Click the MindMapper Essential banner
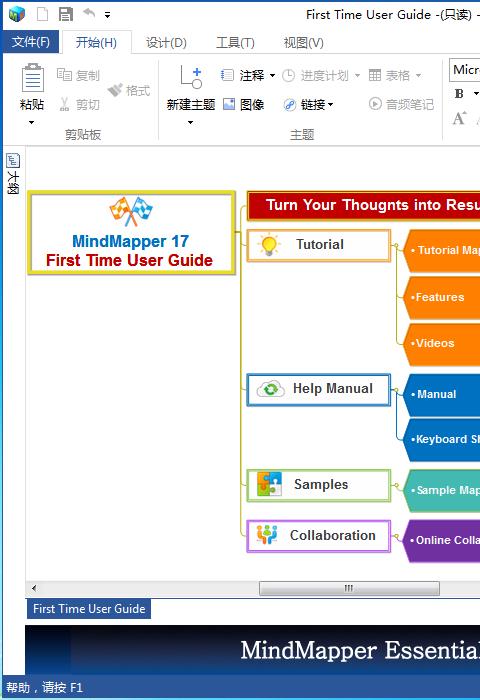This screenshot has width=480, height=700. click(253, 650)
